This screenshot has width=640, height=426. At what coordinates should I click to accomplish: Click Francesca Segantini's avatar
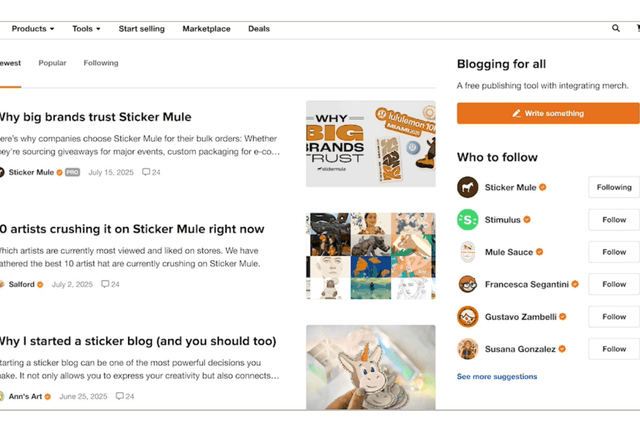467,284
